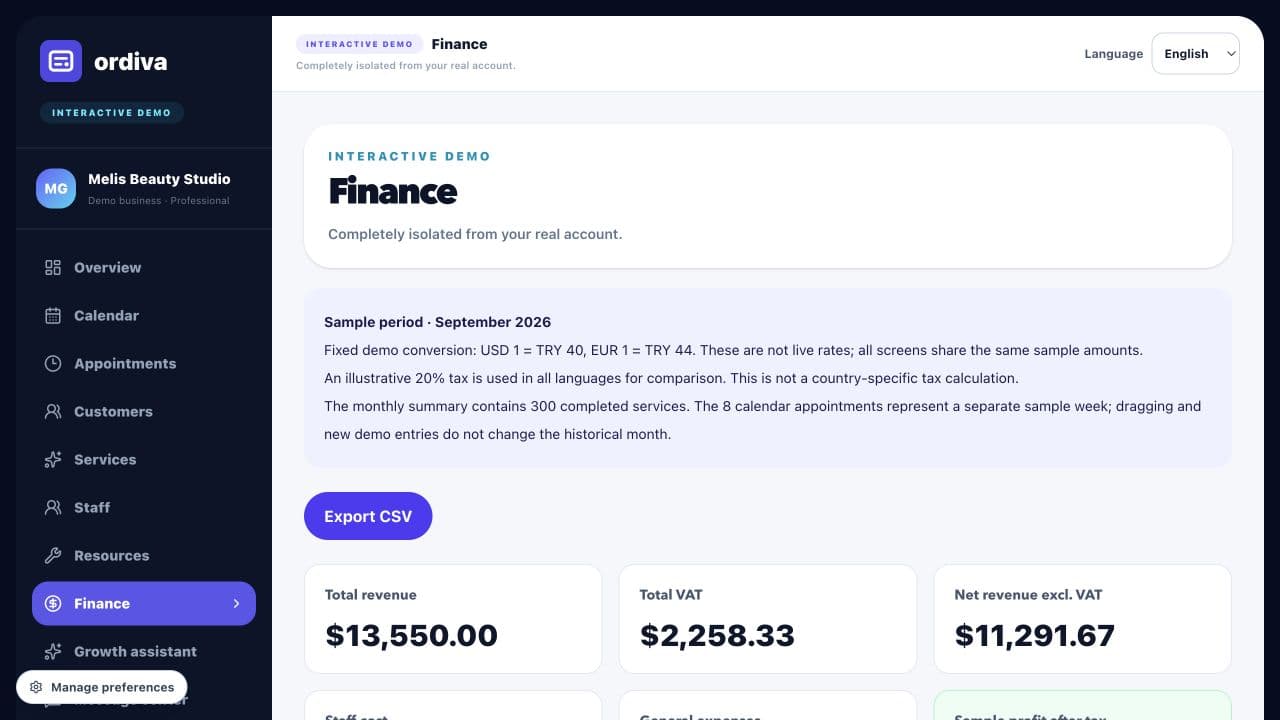This screenshot has width=1280, height=720.
Task: Click the ordiva logo icon
Action: pyautogui.click(x=61, y=61)
